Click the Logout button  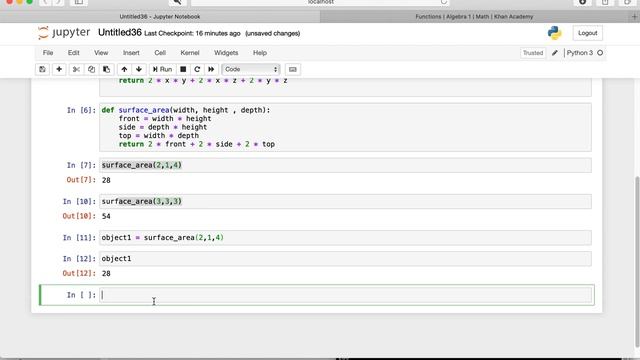click(x=587, y=33)
